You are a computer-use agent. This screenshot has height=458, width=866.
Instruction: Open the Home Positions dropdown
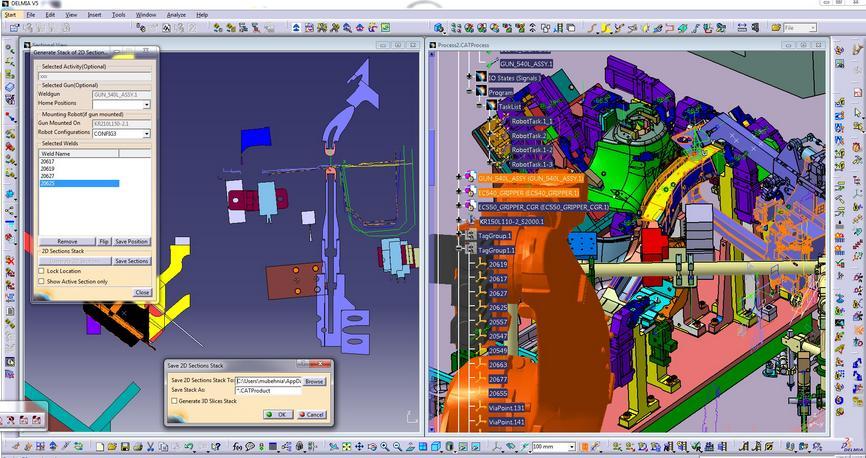[x=146, y=104]
